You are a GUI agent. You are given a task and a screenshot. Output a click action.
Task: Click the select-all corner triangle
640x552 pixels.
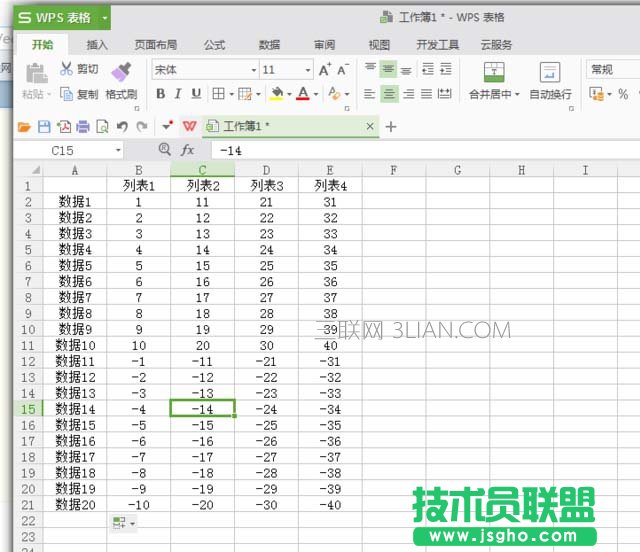tap(36, 170)
